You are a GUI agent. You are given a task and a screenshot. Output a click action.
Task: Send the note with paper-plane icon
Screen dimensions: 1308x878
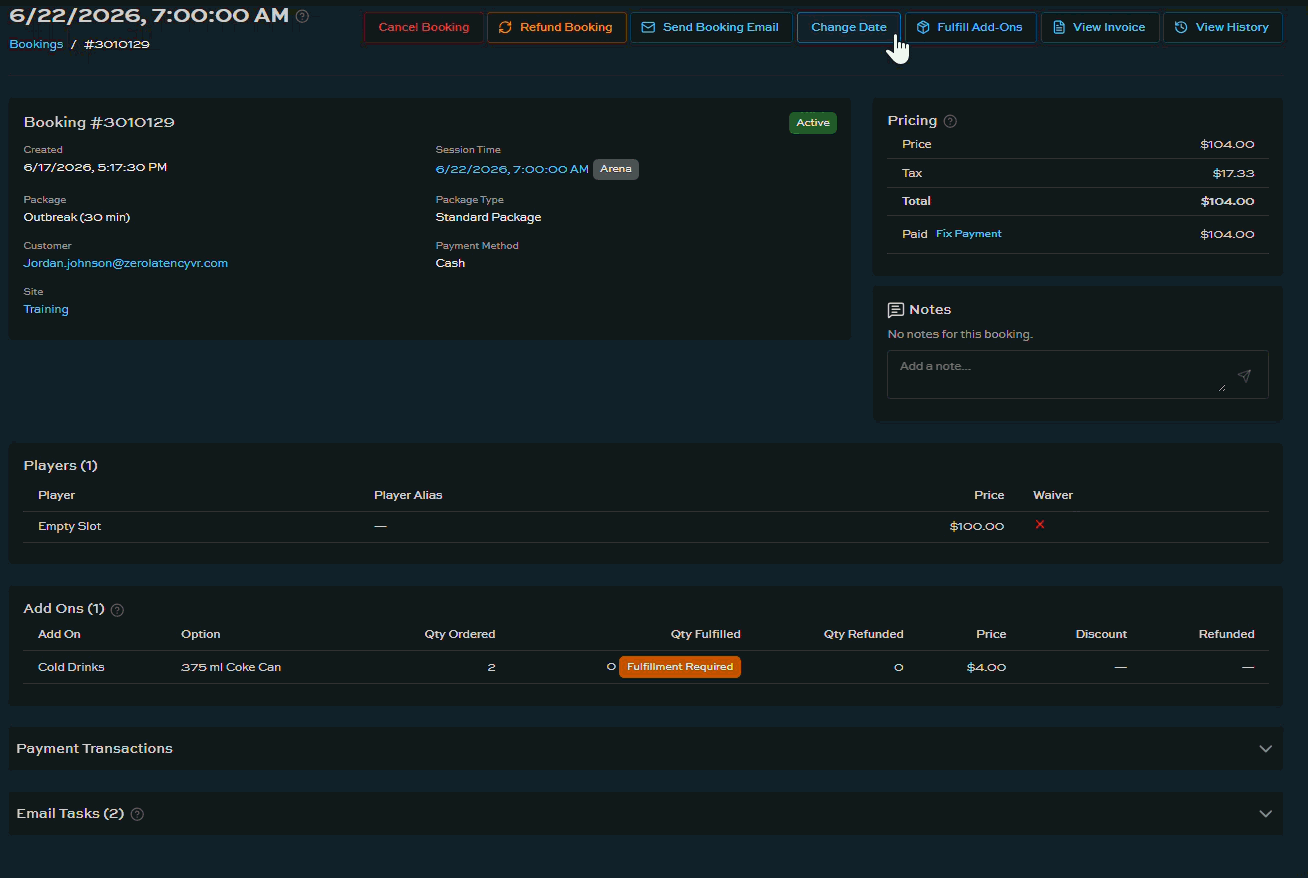1244,375
